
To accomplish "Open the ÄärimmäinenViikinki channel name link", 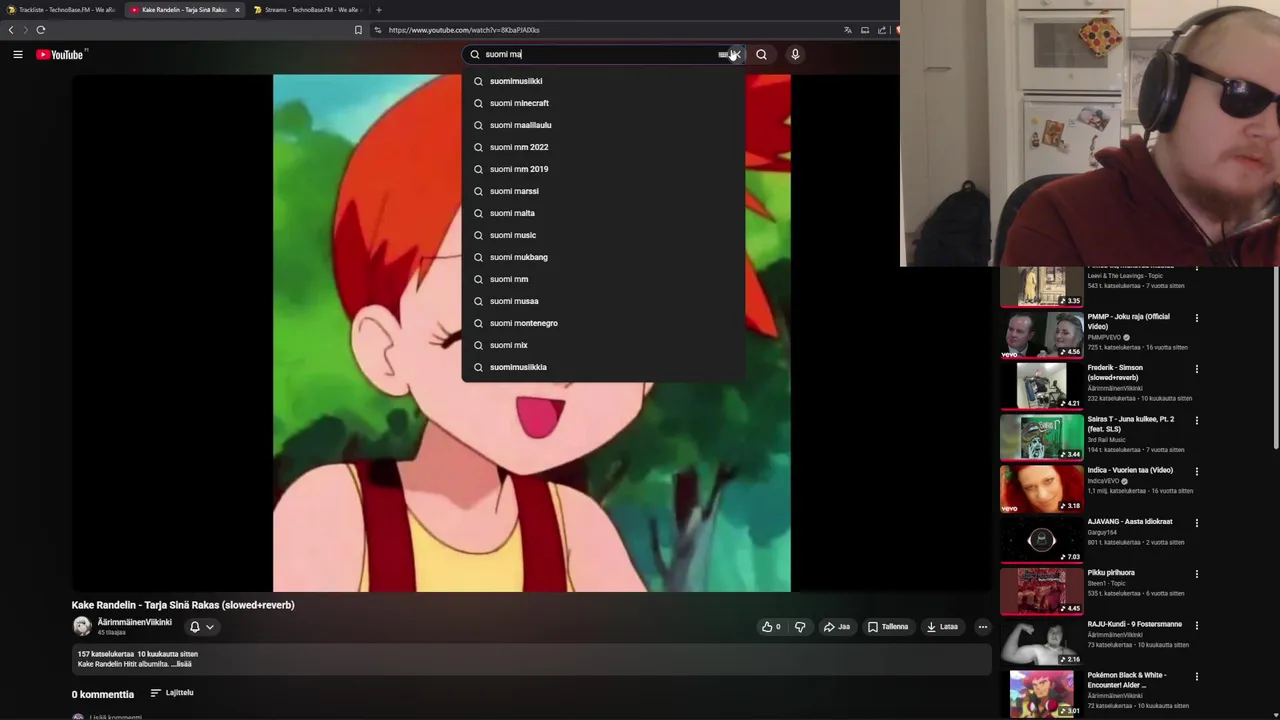I will point(134,622).
